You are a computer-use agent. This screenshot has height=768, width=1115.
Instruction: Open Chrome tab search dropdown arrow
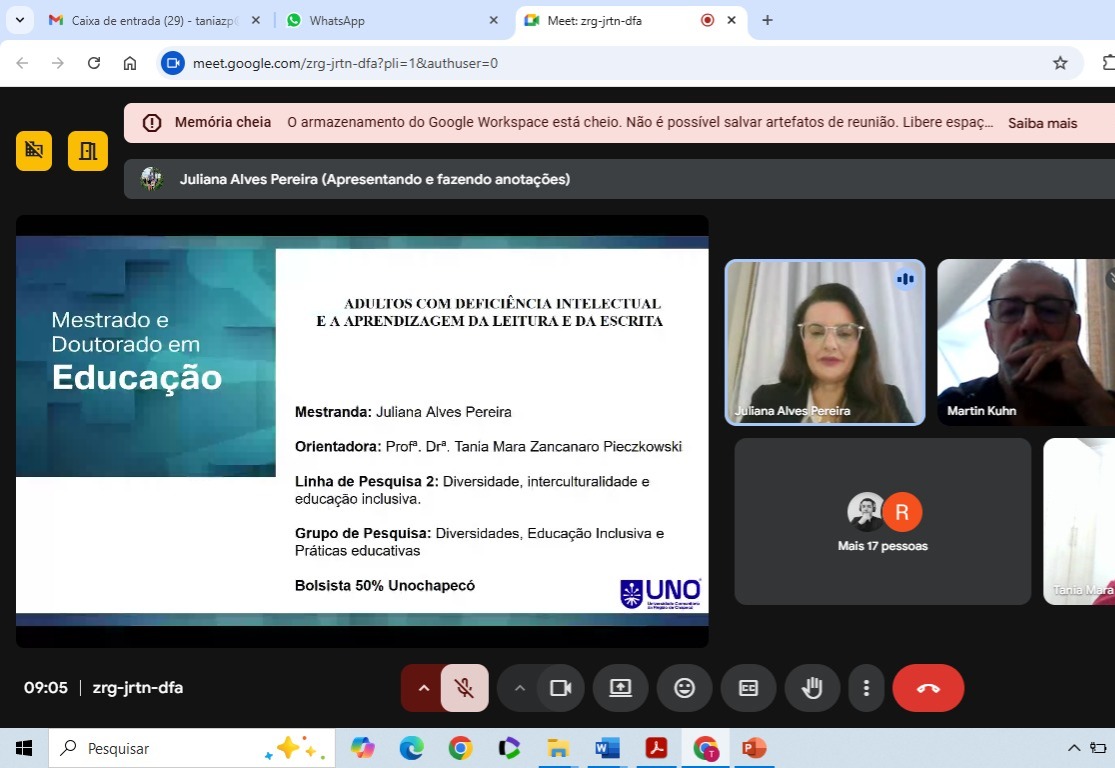[19, 20]
